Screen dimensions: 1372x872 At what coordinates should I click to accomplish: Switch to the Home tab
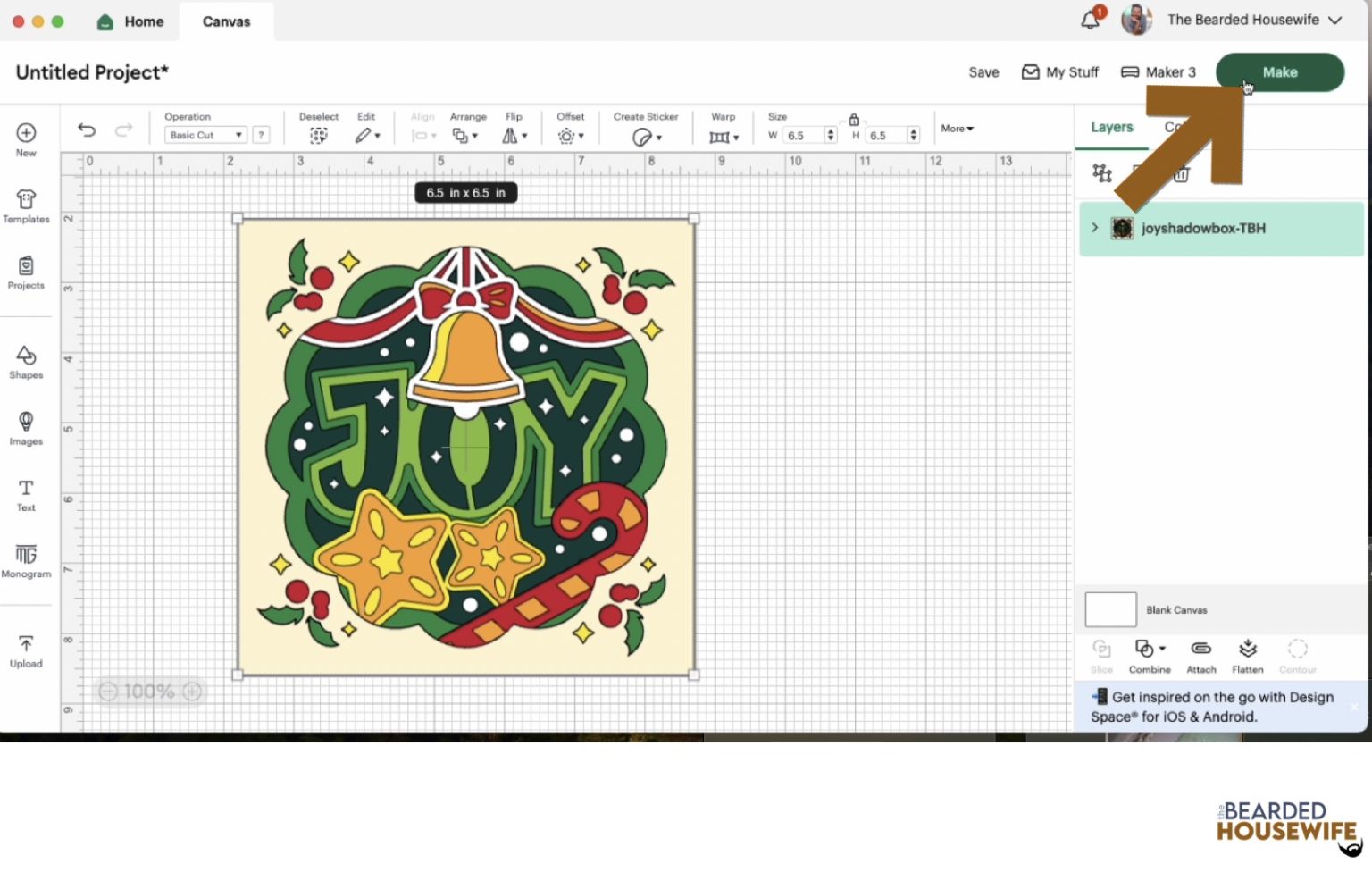pos(131,21)
